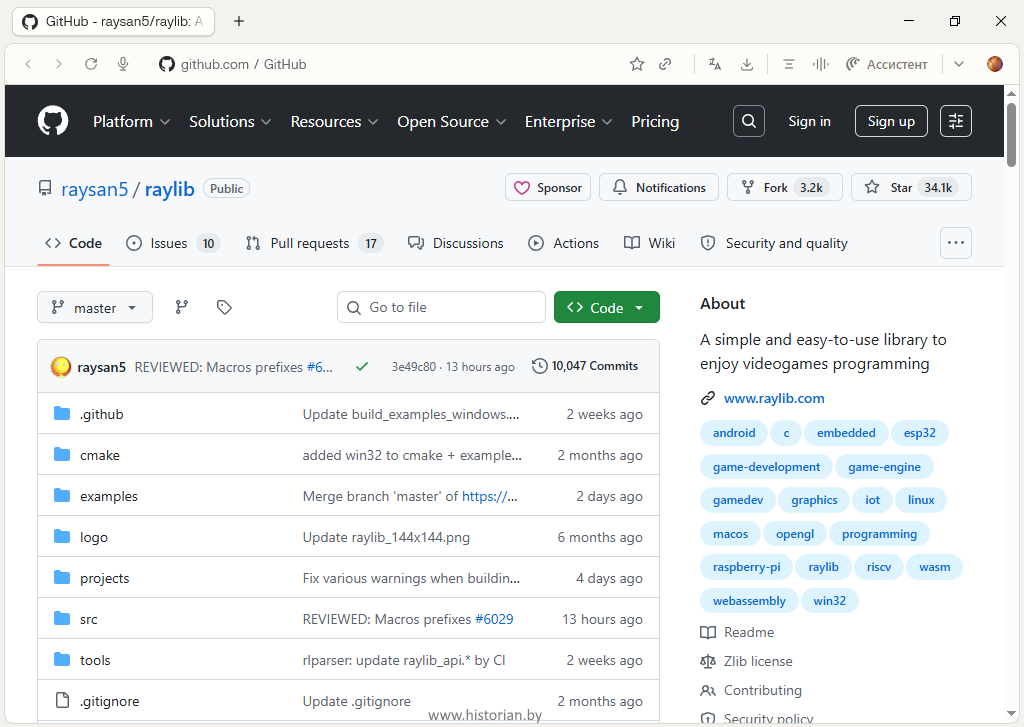Click the read-aloud sound bars icon

tap(820, 64)
